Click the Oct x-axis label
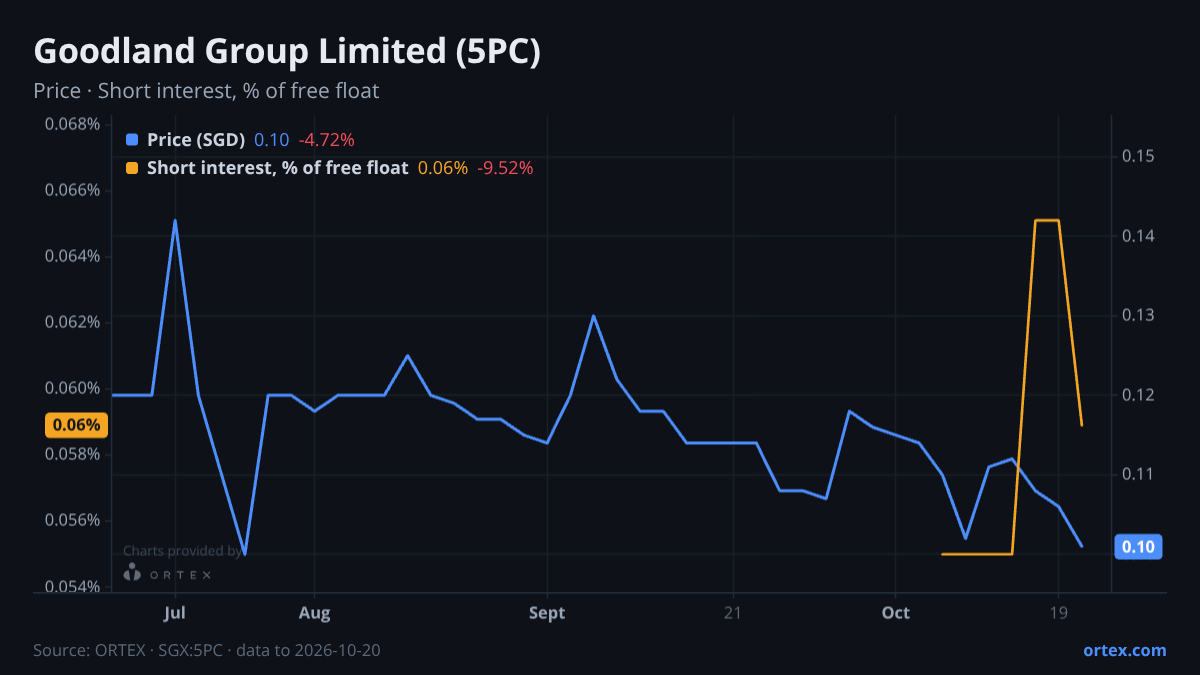1200x675 pixels. [896, 612]
